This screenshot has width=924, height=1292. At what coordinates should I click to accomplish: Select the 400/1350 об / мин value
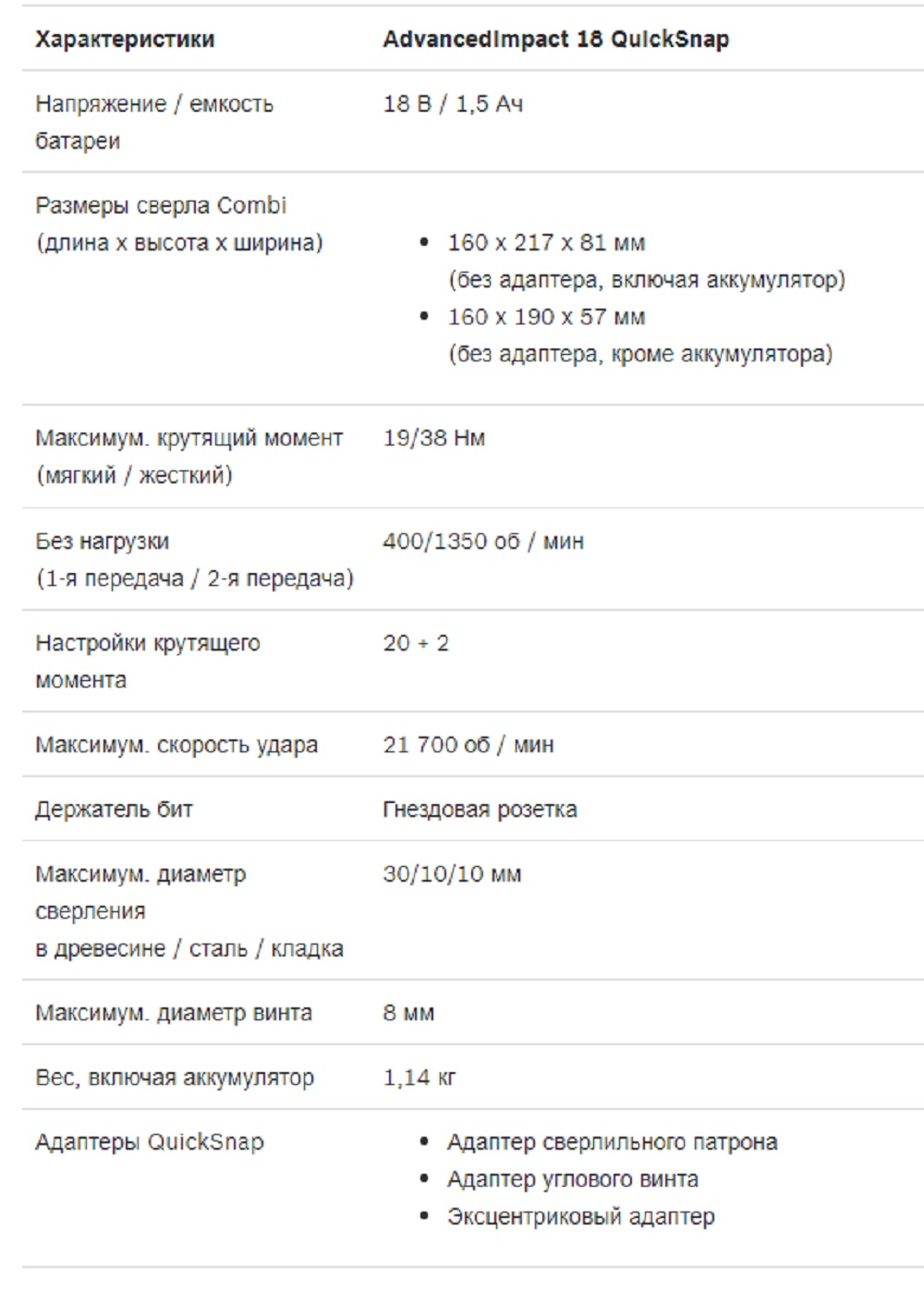pyautogui.click(x=483, y=541)
